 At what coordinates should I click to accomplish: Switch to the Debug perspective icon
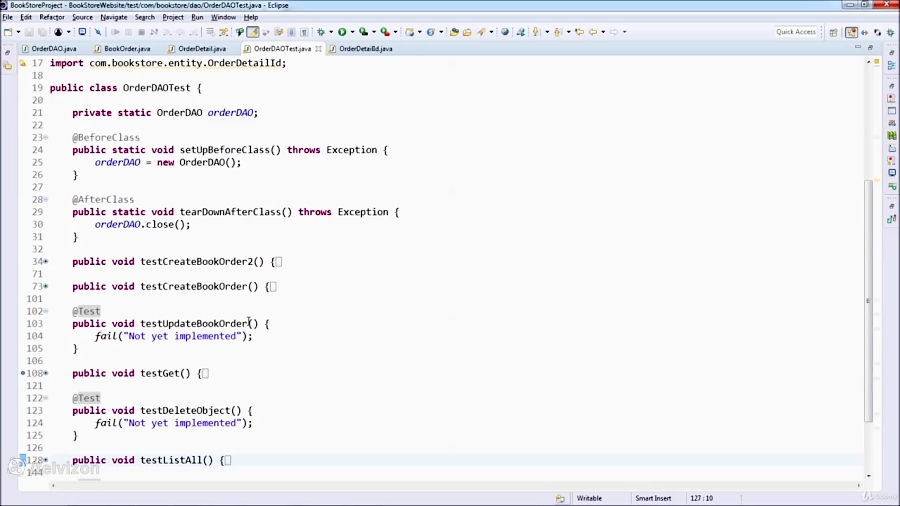pos(891,32)
